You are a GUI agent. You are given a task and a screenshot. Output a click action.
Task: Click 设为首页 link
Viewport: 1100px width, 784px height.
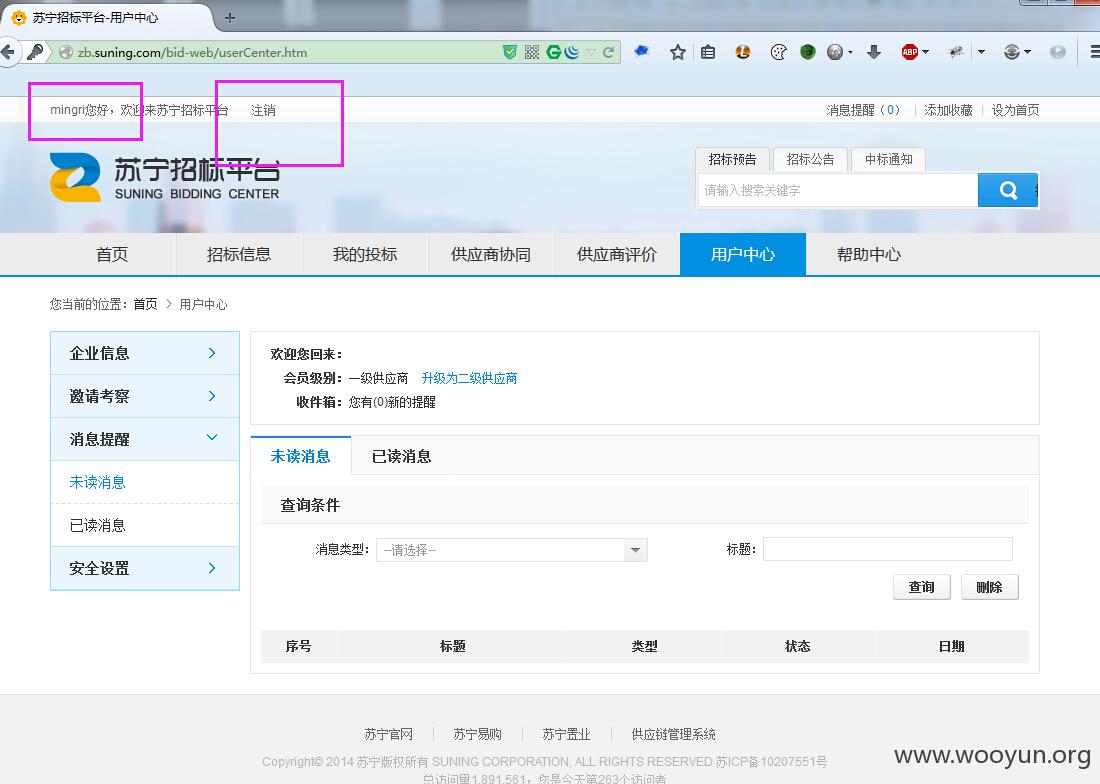(x=1015, y=110)
